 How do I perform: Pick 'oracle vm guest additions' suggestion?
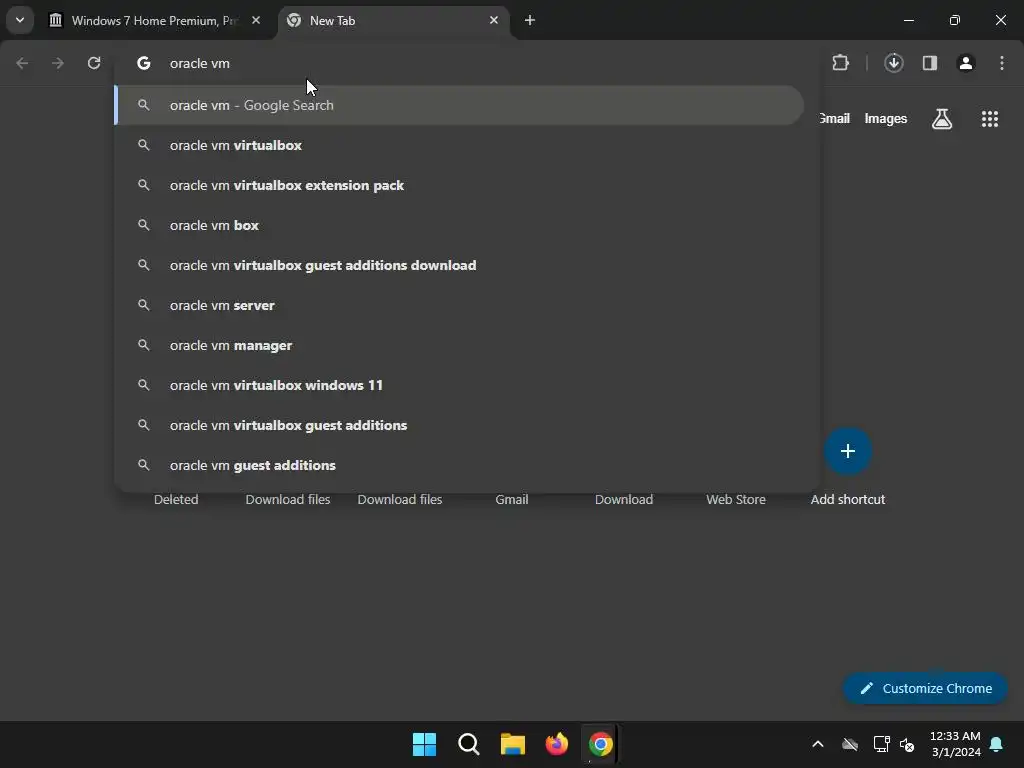pos(459,465)
